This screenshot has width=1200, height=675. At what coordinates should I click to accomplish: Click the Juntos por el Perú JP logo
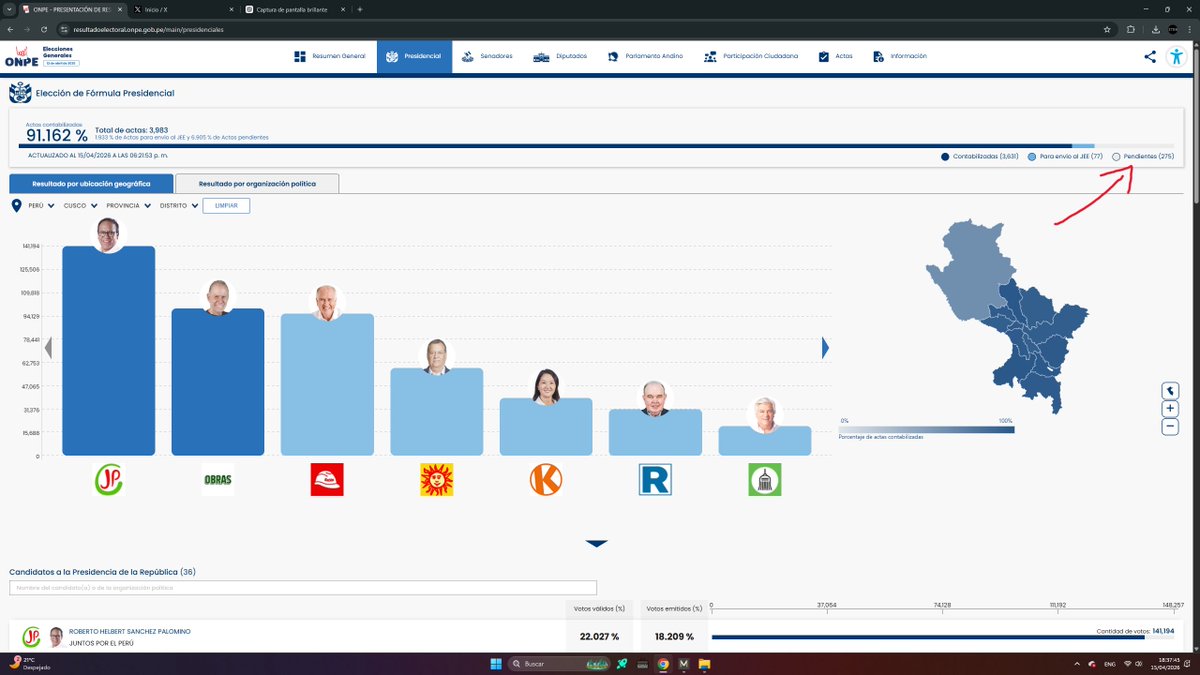108,480
